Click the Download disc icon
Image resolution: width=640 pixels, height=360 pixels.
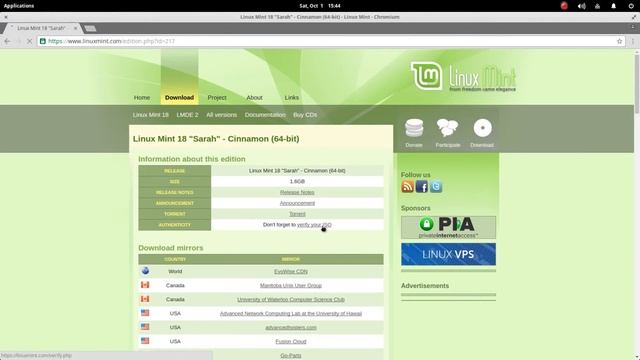tap(482, 128)
